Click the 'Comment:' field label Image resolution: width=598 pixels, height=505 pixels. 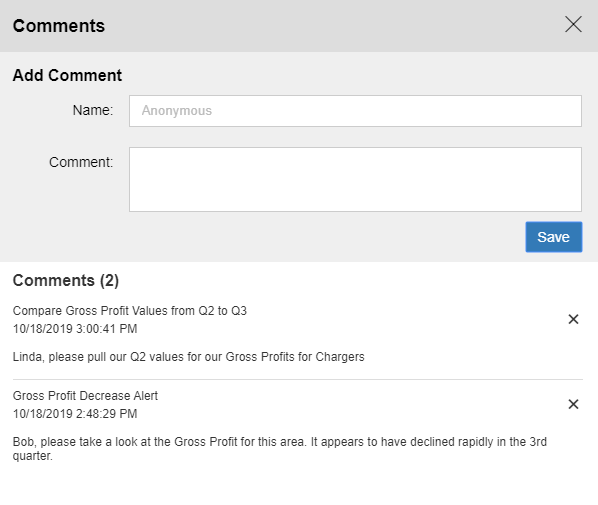tap(81, 162)
